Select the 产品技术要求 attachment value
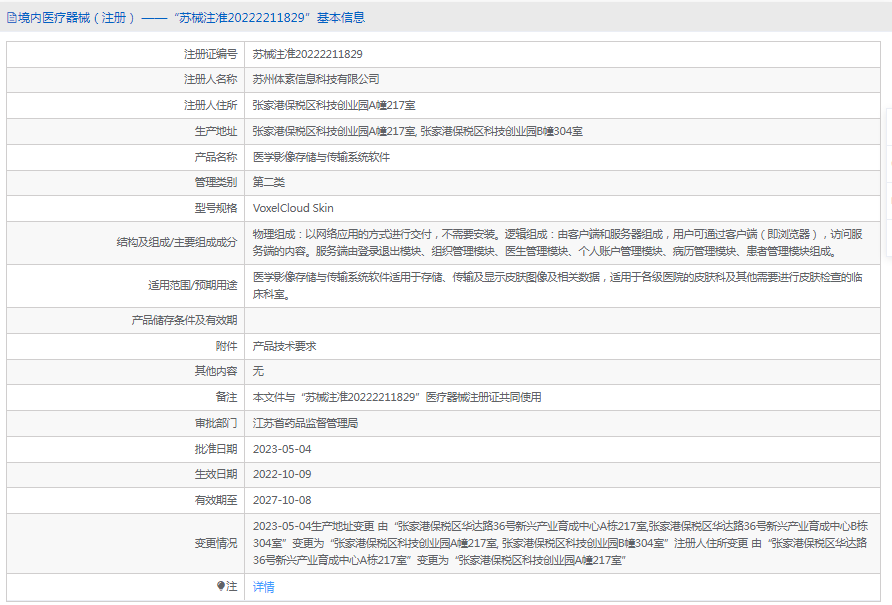Screen dimensions: 892x605 click(x=284, y=346)
